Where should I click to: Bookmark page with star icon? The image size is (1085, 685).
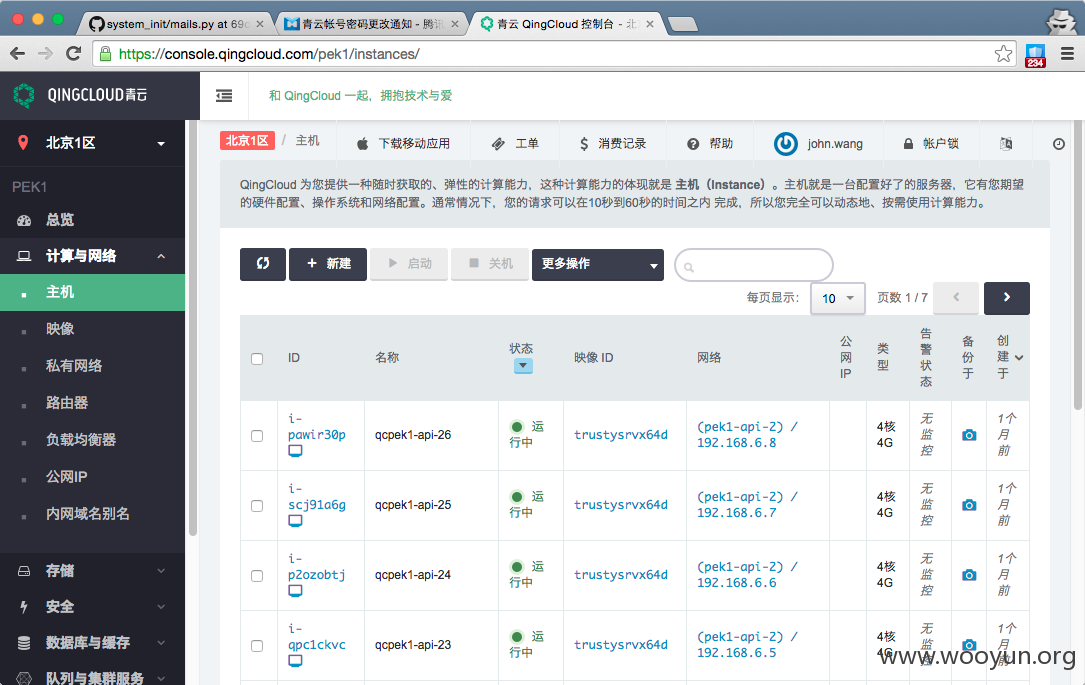(x=1003, y=54)
